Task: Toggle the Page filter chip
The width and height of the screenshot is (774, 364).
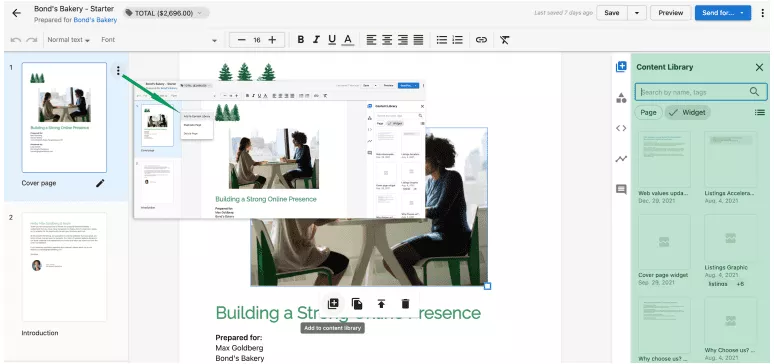Action: coord(648,113)
